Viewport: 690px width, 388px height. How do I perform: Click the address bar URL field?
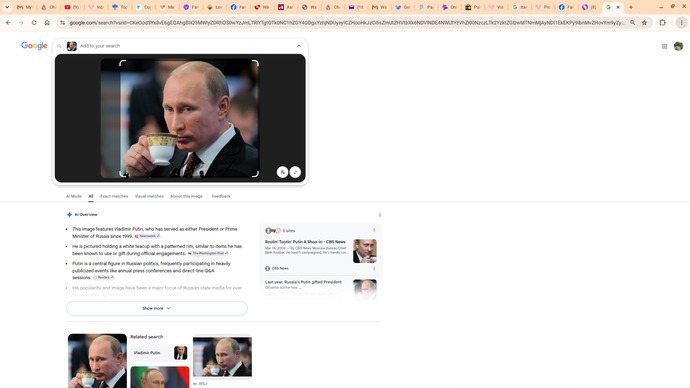pyautogui.click(x=347, y=22)
